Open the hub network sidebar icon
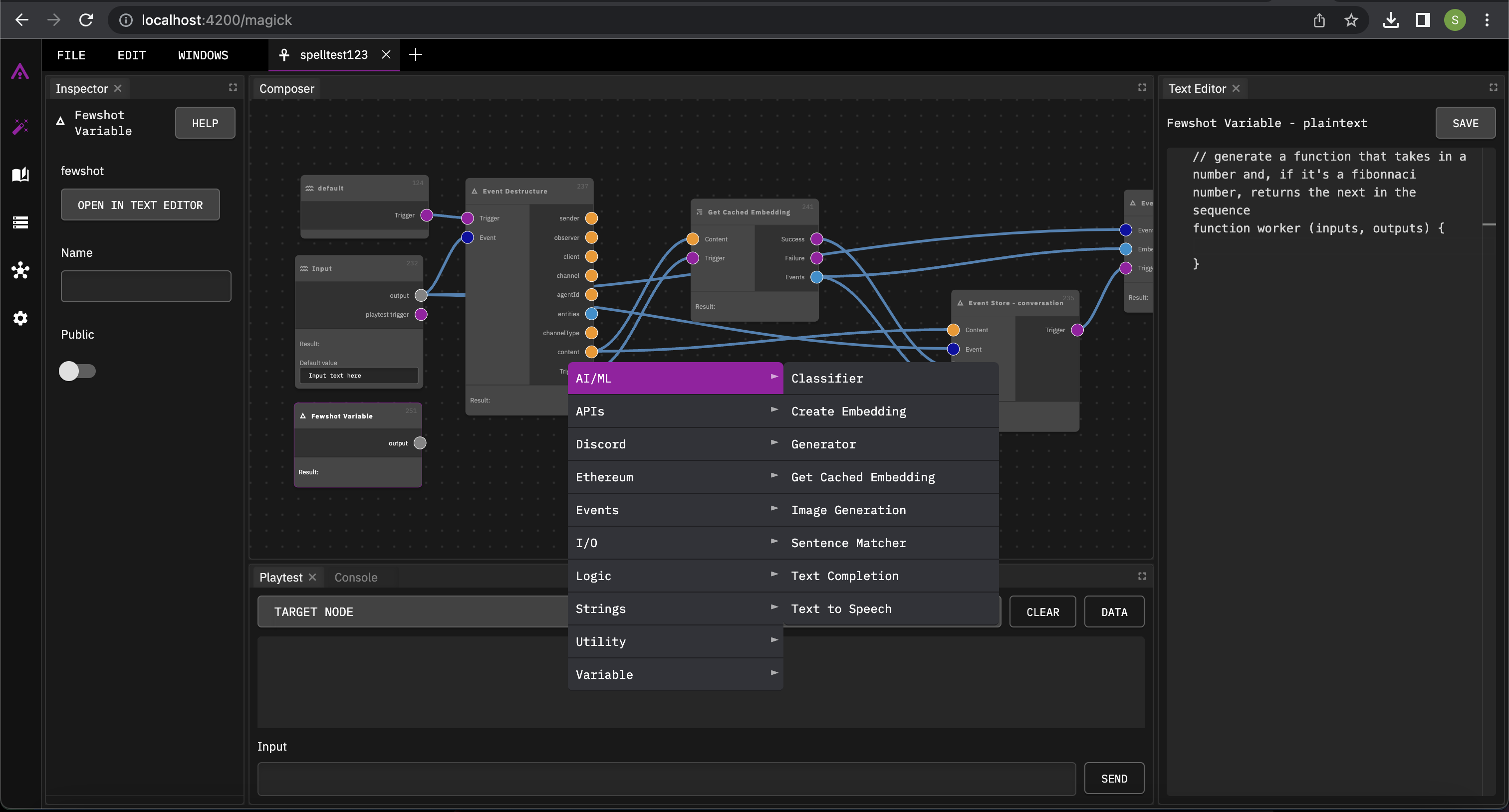The height and width of the screenshot is (812, 1509). [20, 270]
